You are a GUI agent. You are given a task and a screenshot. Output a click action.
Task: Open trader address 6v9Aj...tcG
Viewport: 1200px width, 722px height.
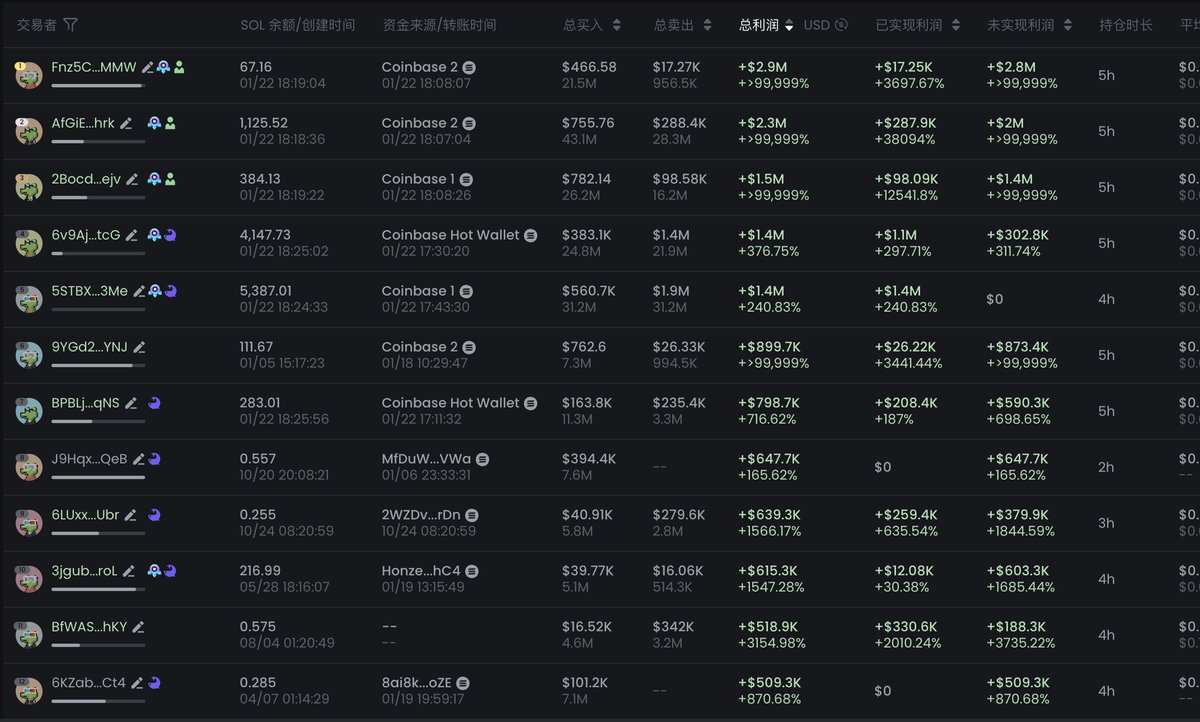86,235
